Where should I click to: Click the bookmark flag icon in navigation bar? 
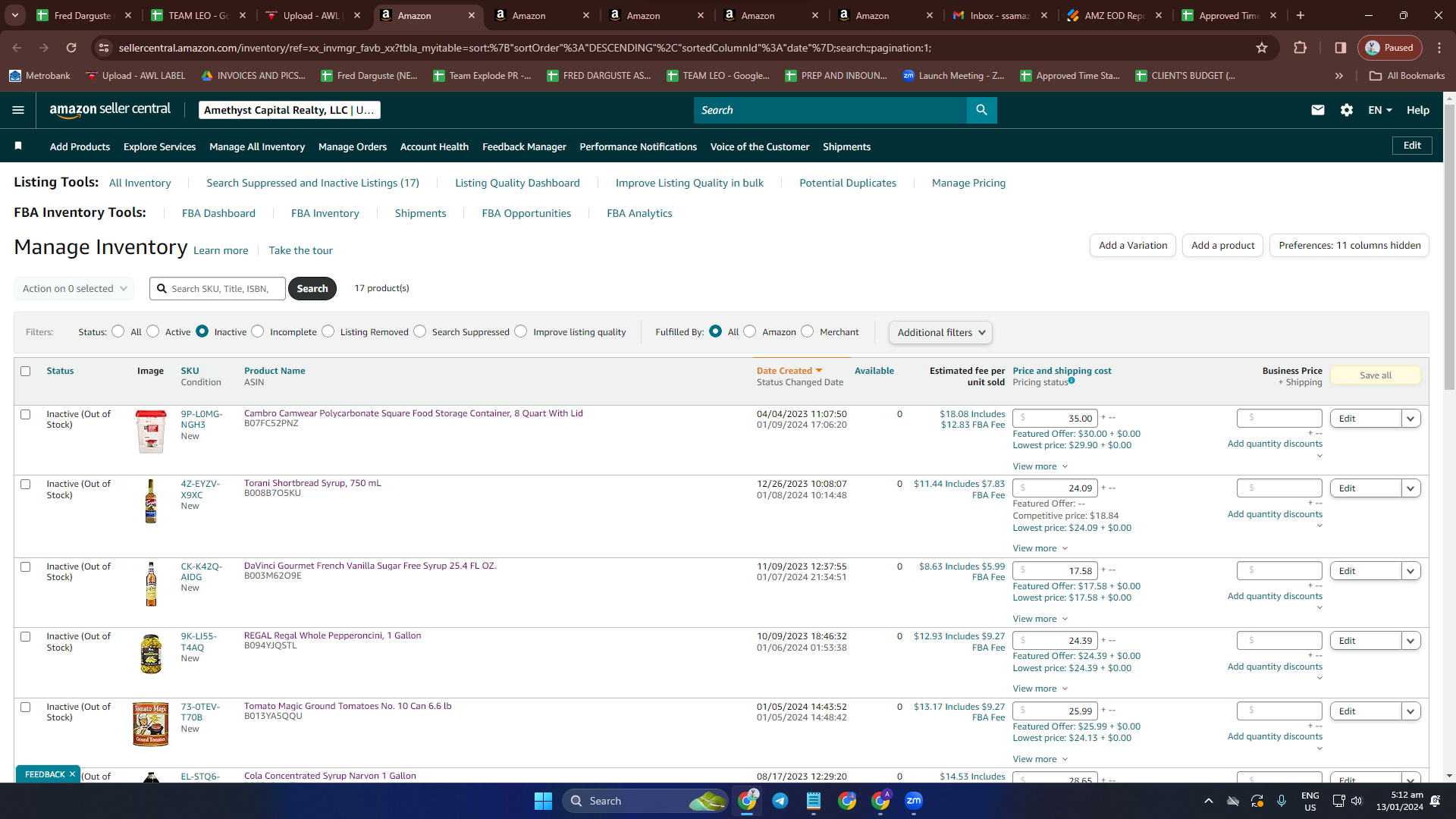click(18, 146)
